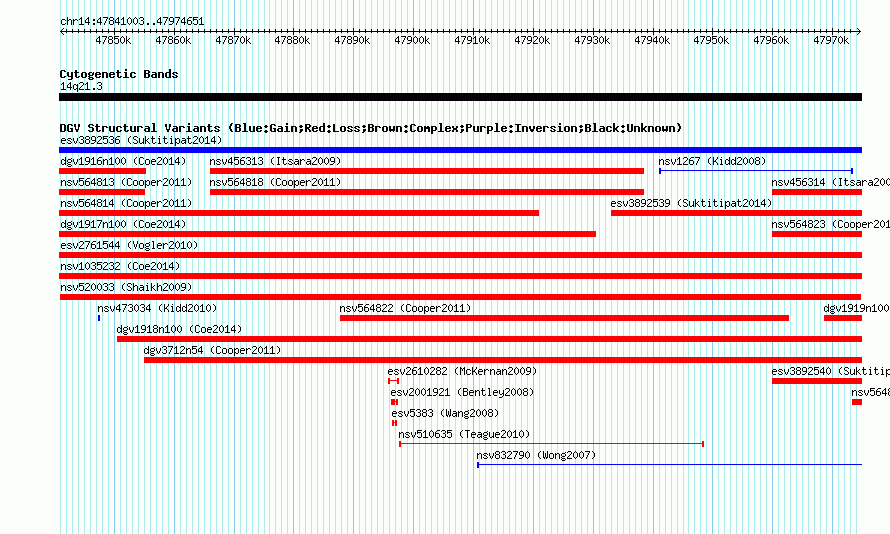
Task: Select the thin red nsv510635 loss line
Action: point(552,444)
